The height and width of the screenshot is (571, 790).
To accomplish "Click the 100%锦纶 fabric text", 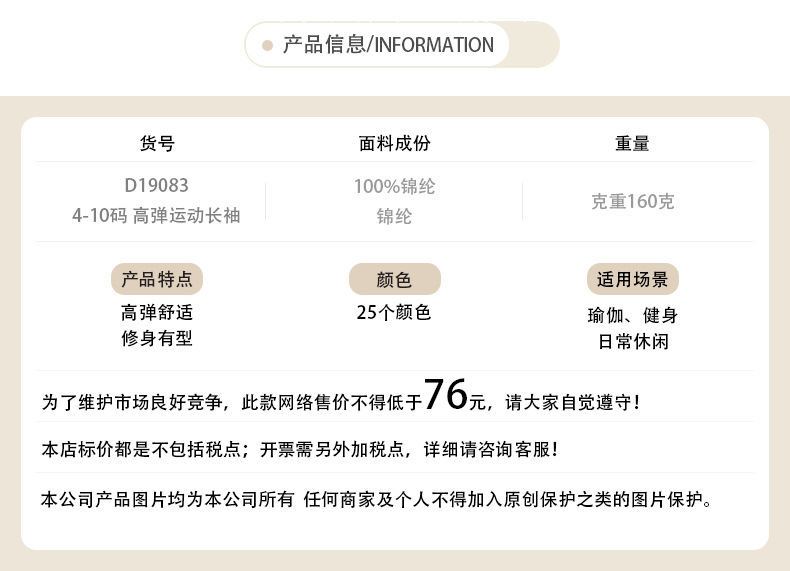I will [394, 187].
